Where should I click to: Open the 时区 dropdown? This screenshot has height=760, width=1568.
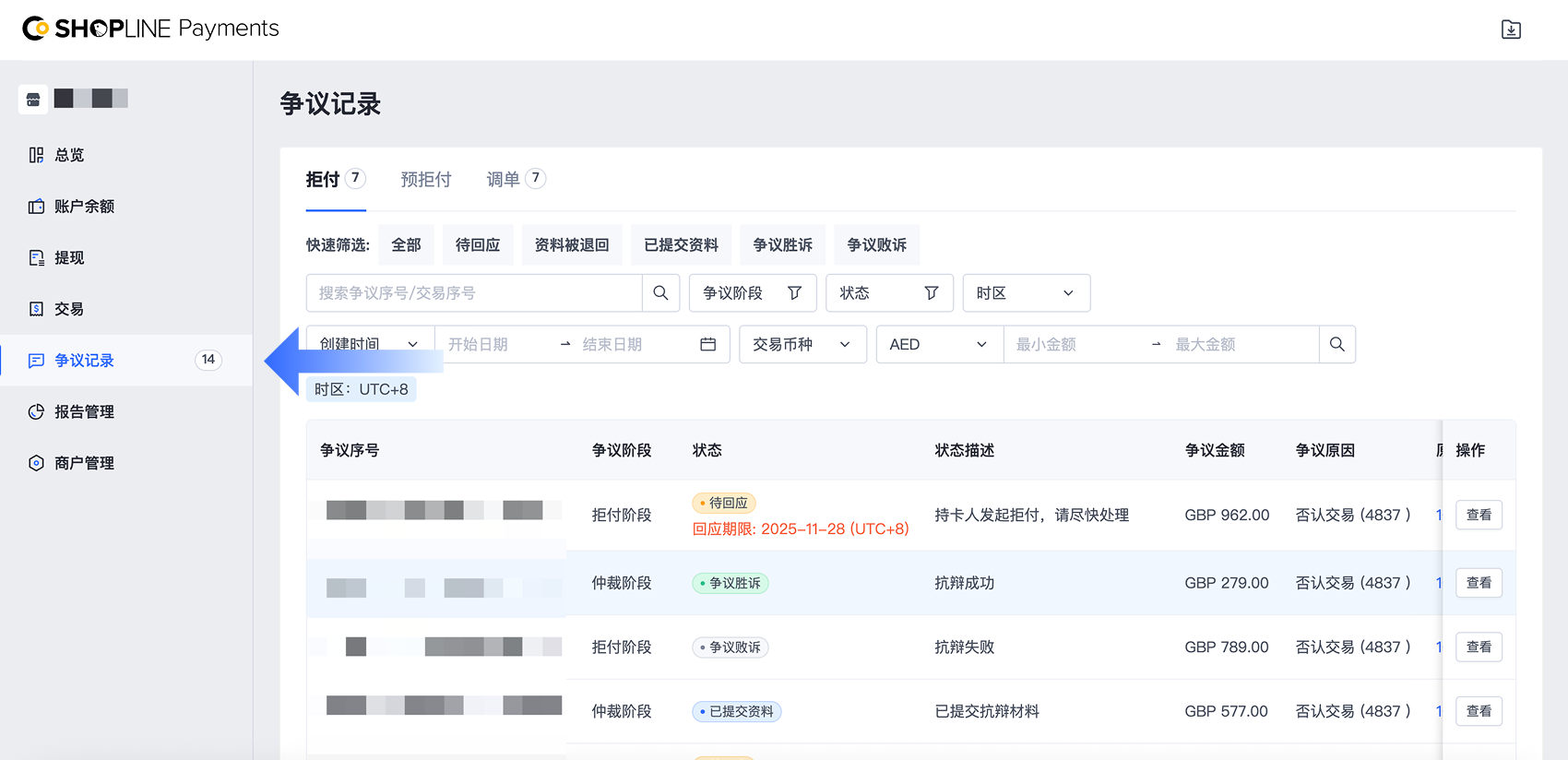[x=1027, y=293]
